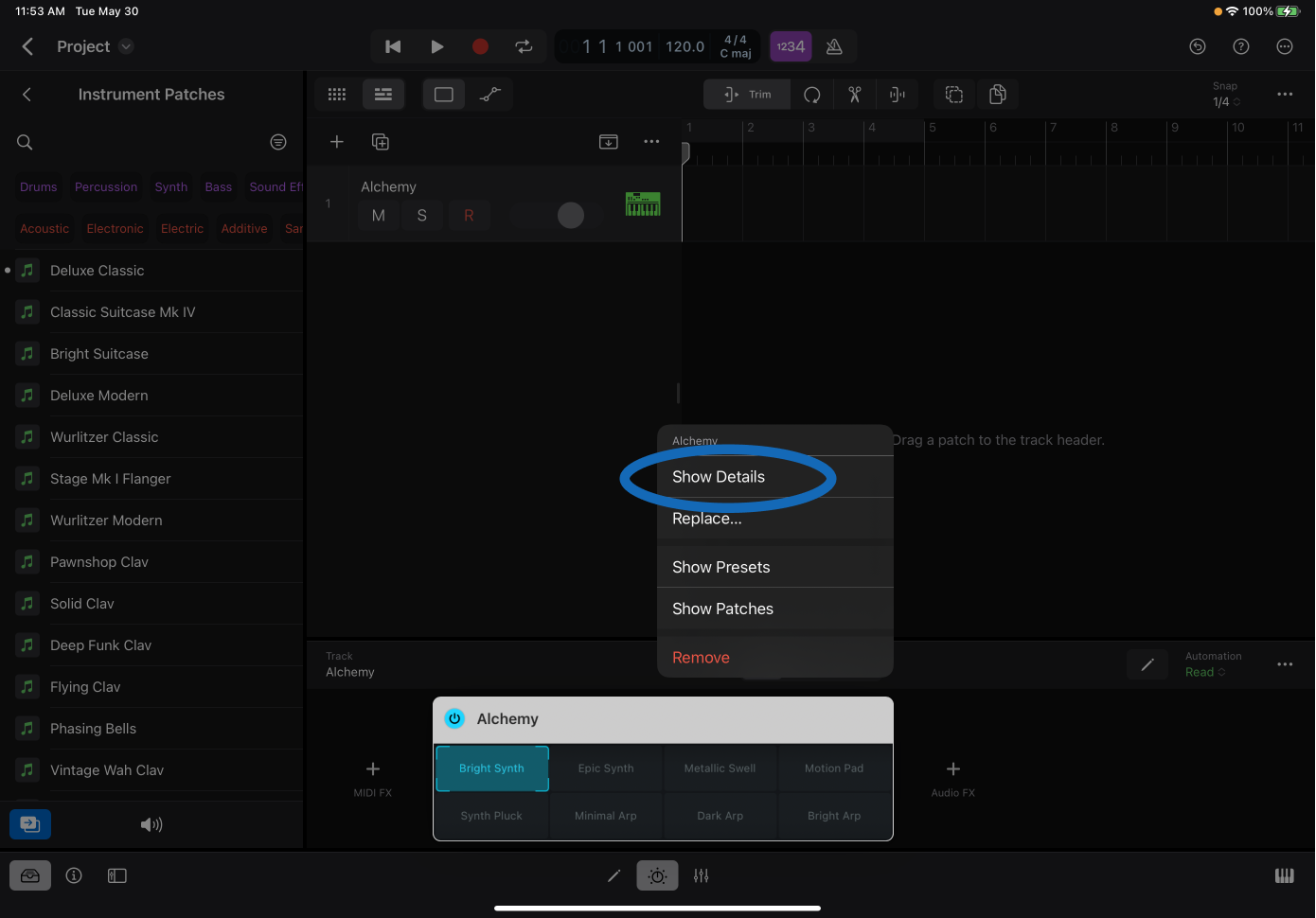Image resolution: width=1316 pixels, height=918 pixels.
Task: Toggle the patch preview speaker icon
Action: click(x=151, y=825)
